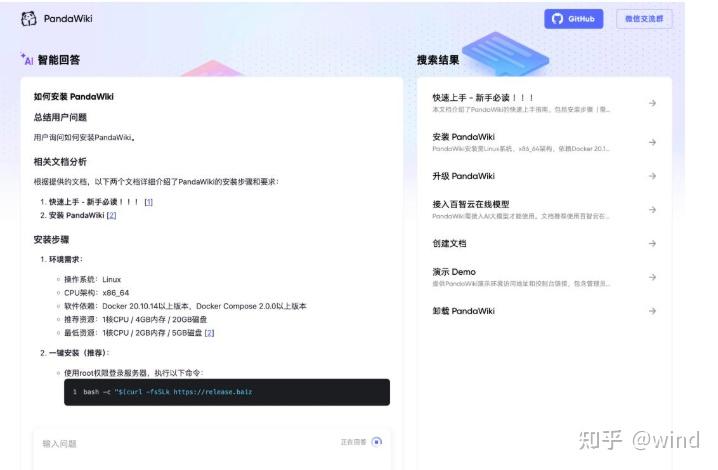The height and width of the screenshot is (470, 718).
Task: Click citation [2] after 最低资源 line
Action: click(209, 333)
